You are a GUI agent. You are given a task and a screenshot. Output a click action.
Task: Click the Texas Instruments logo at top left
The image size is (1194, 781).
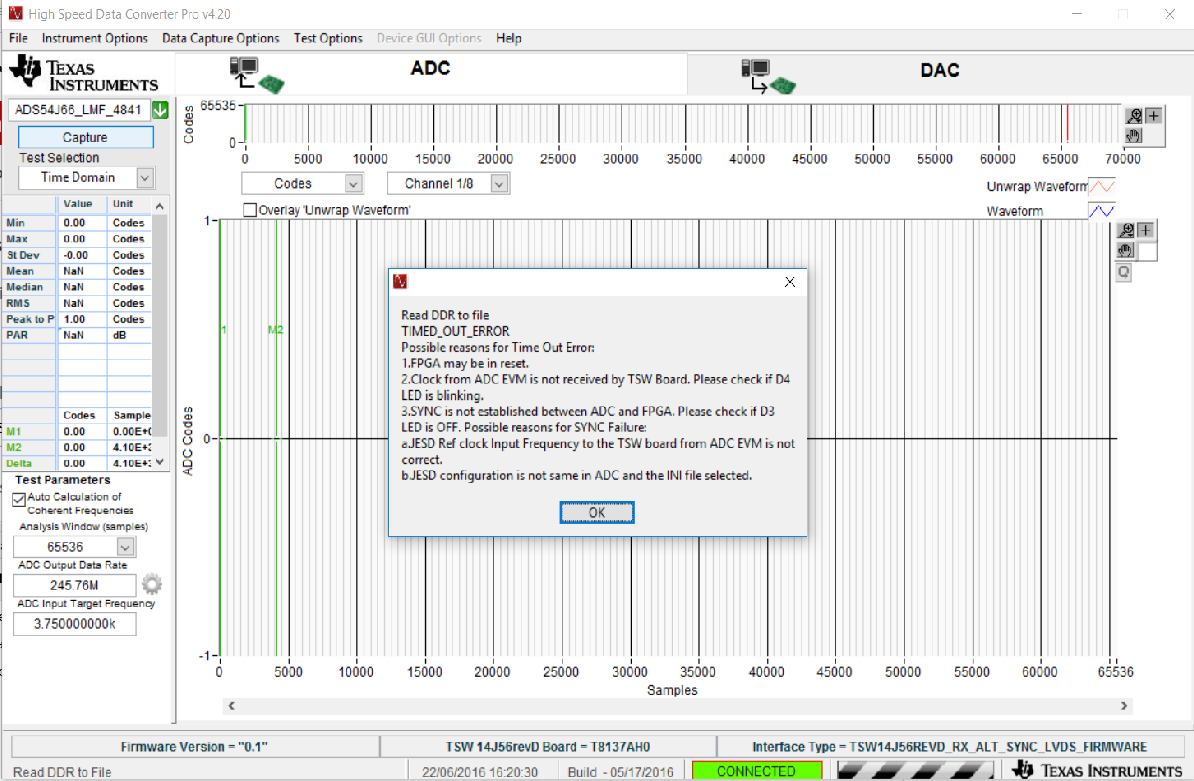84,74
